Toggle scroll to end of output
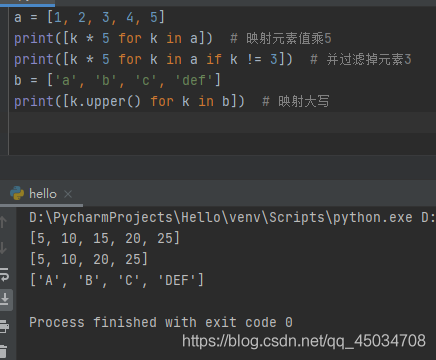Image resolution: width=436 pixels, height=360 pixels. [5, 299]
